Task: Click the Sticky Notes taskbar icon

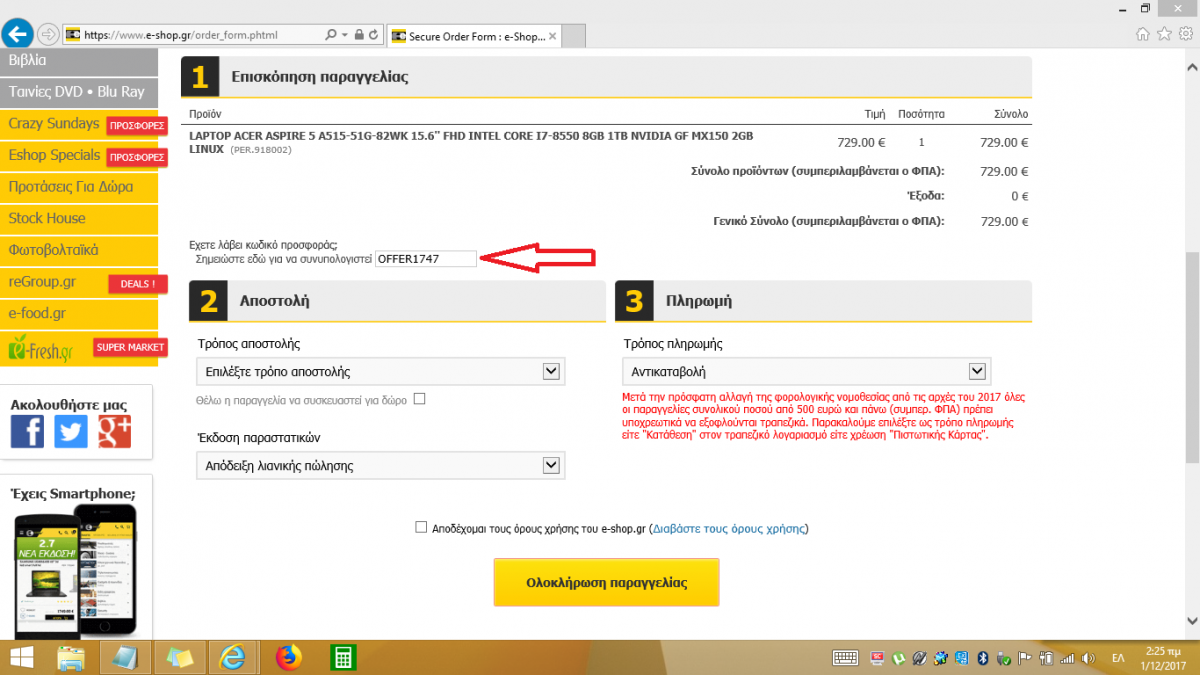Action: (180, 657)
